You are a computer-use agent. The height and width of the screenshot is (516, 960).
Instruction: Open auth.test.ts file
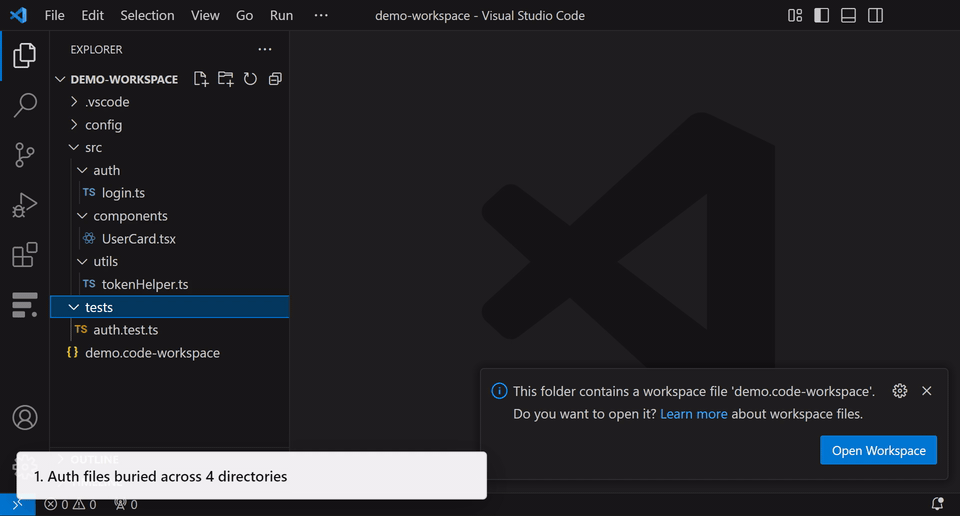tap(170, 330)
